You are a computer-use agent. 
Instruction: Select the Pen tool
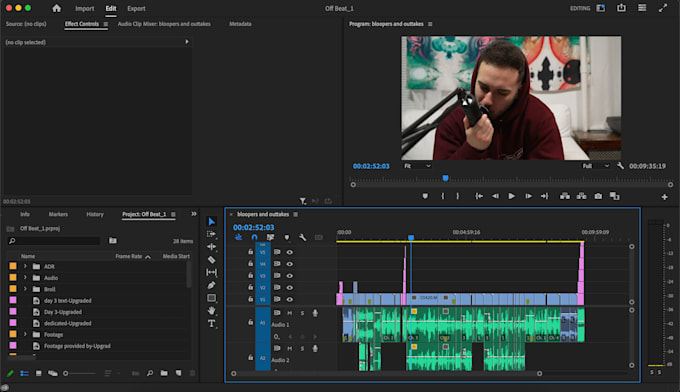click(x=212, y=285)
